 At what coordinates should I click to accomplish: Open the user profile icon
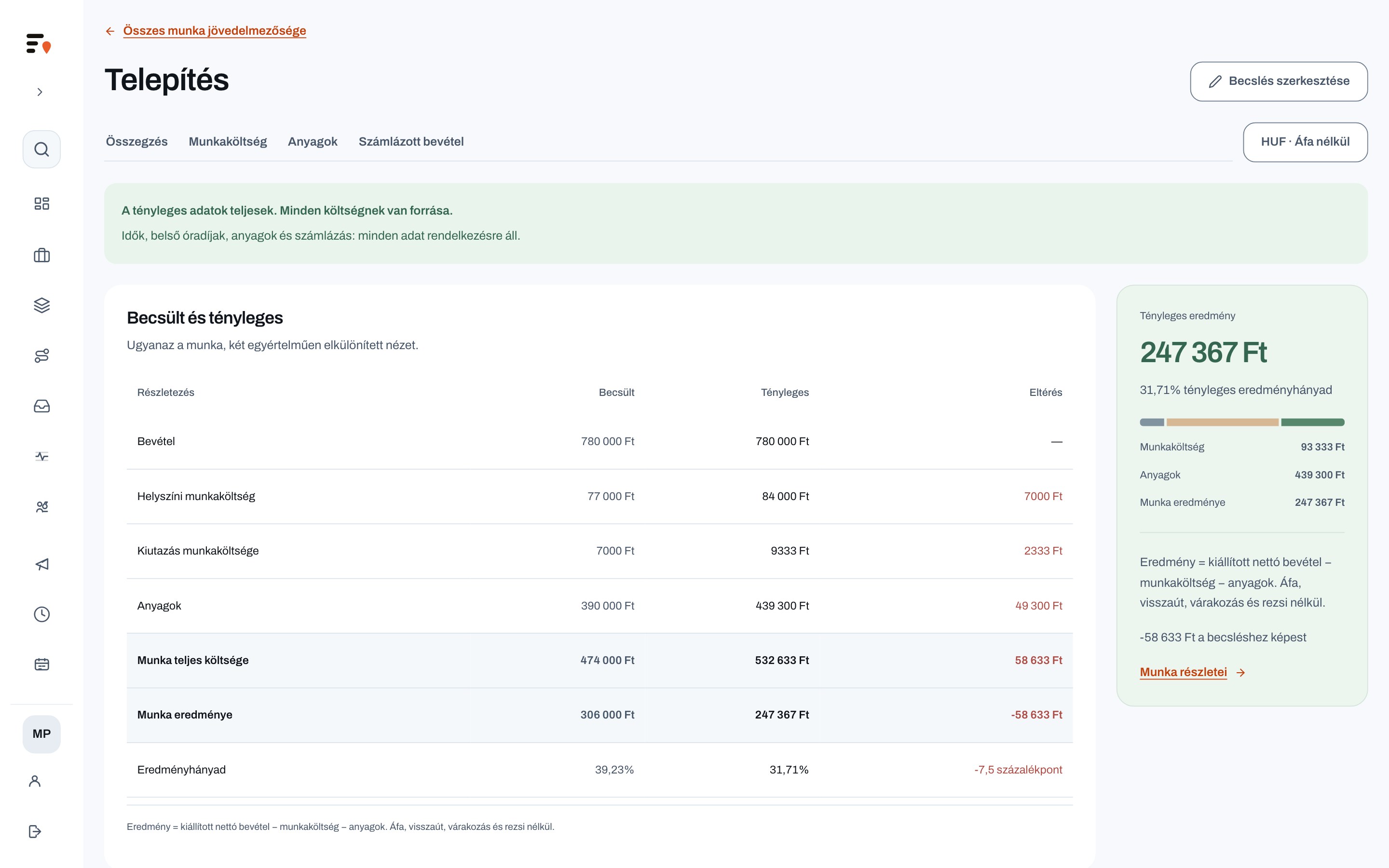pyautogui.click(x=34, y=781)
